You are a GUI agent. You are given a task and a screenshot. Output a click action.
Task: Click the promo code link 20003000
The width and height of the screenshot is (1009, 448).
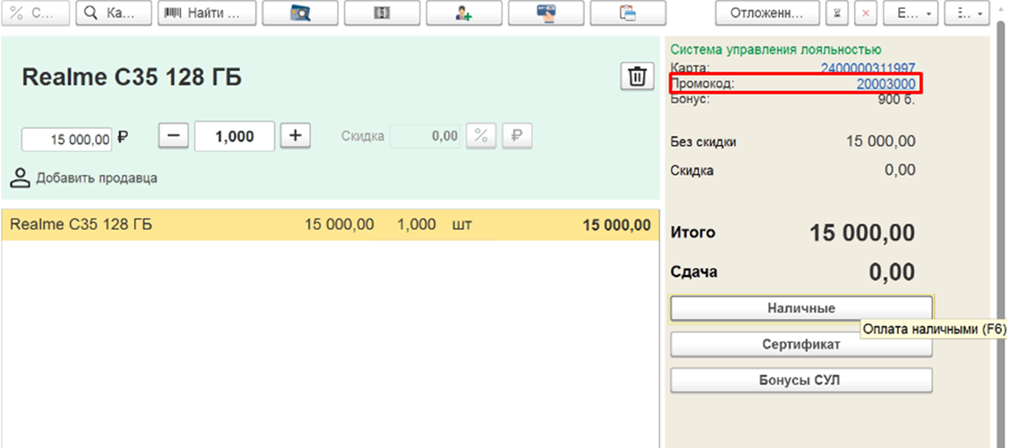coord(885,84)
